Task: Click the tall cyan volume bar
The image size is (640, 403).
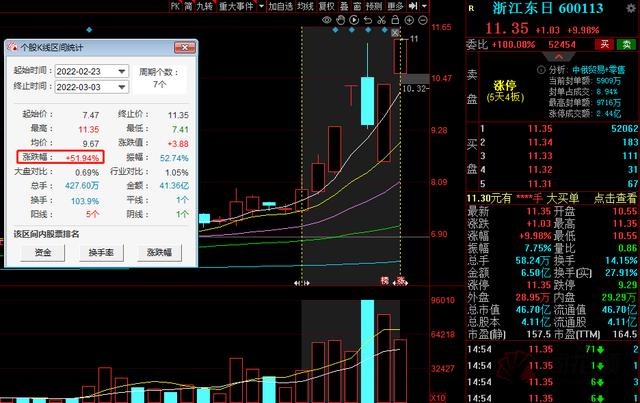Action: [x=367, y=351]
